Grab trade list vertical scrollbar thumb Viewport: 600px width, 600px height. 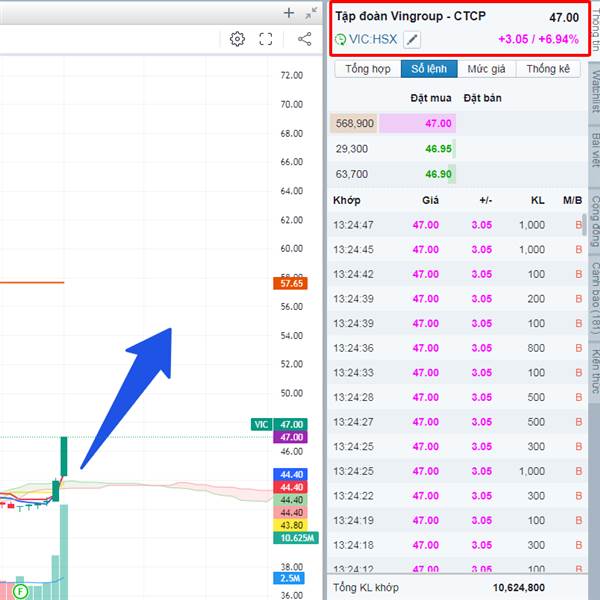(584, 225)
